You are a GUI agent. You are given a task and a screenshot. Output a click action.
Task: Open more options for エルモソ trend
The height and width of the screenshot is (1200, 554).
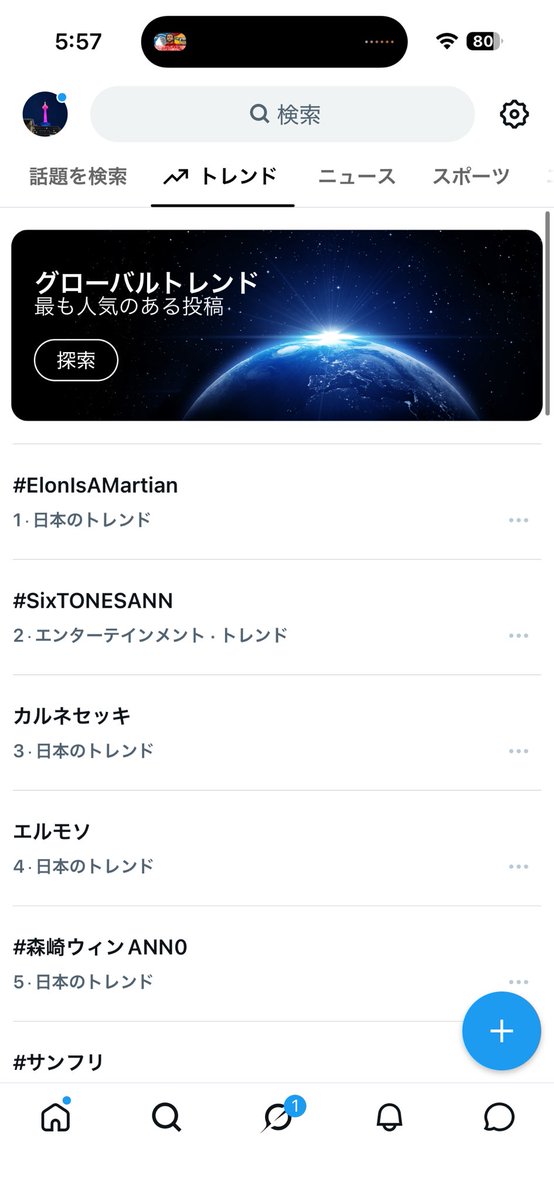[x=518, y=867]
